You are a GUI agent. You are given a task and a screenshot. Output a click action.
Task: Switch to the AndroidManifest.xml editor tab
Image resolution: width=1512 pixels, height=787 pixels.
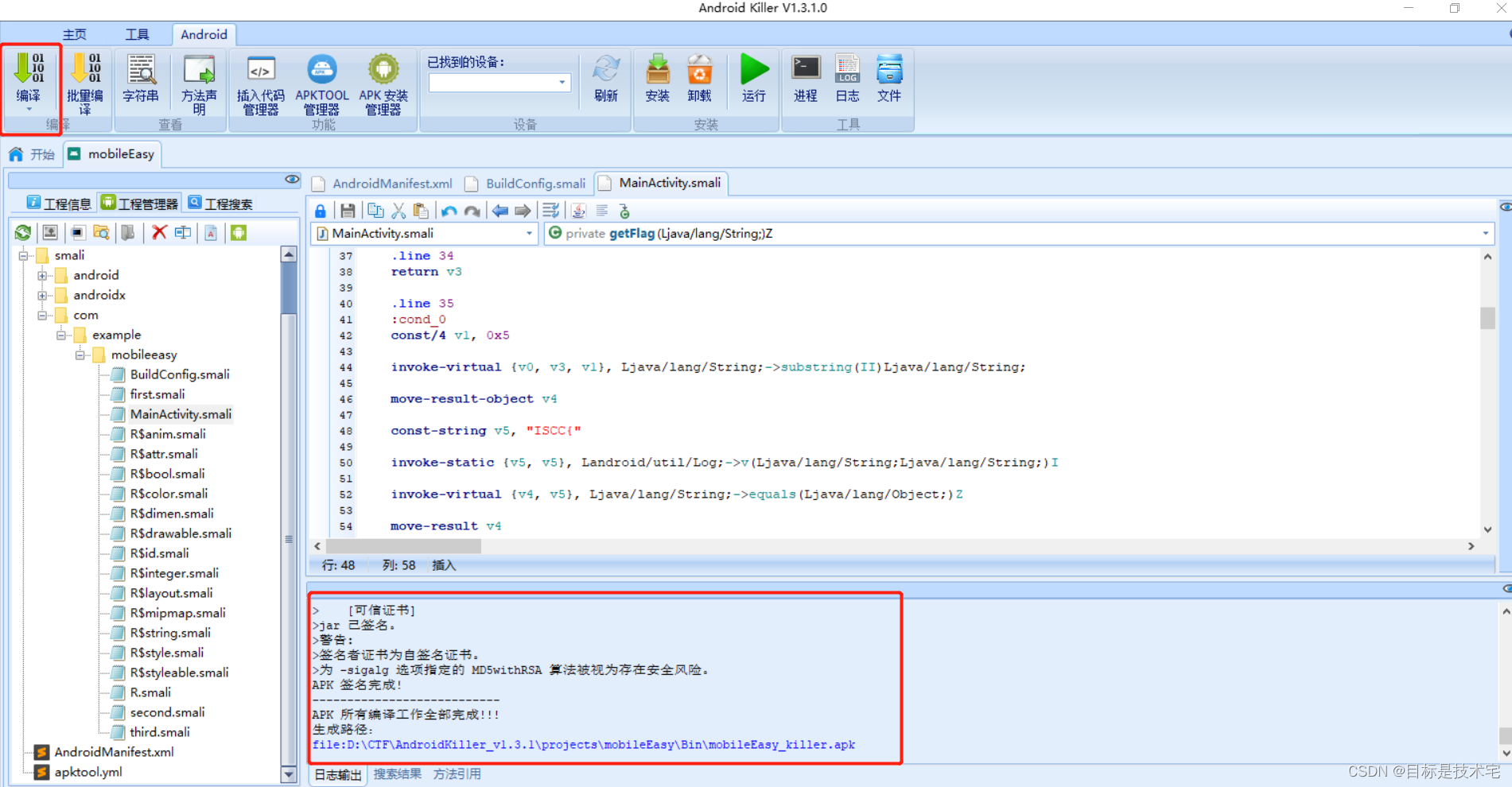[391, 184]
